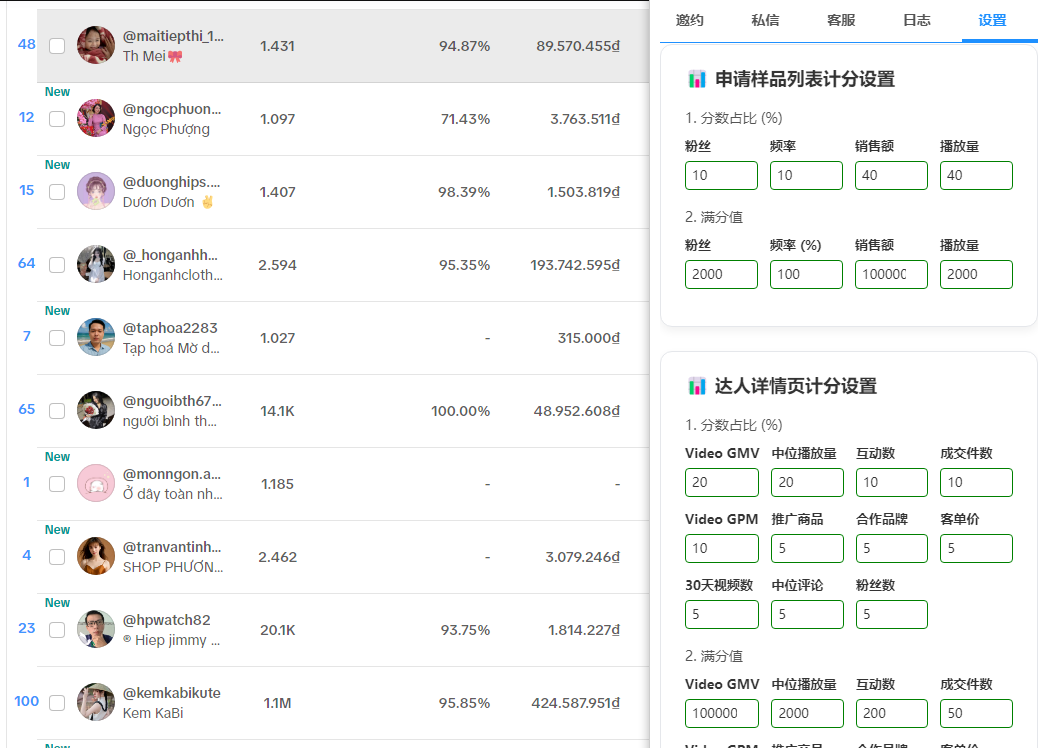Focus the 粉丝 full-score field showing 2000
This screenshot has width=1041, height=748.
tap(721, 274)
